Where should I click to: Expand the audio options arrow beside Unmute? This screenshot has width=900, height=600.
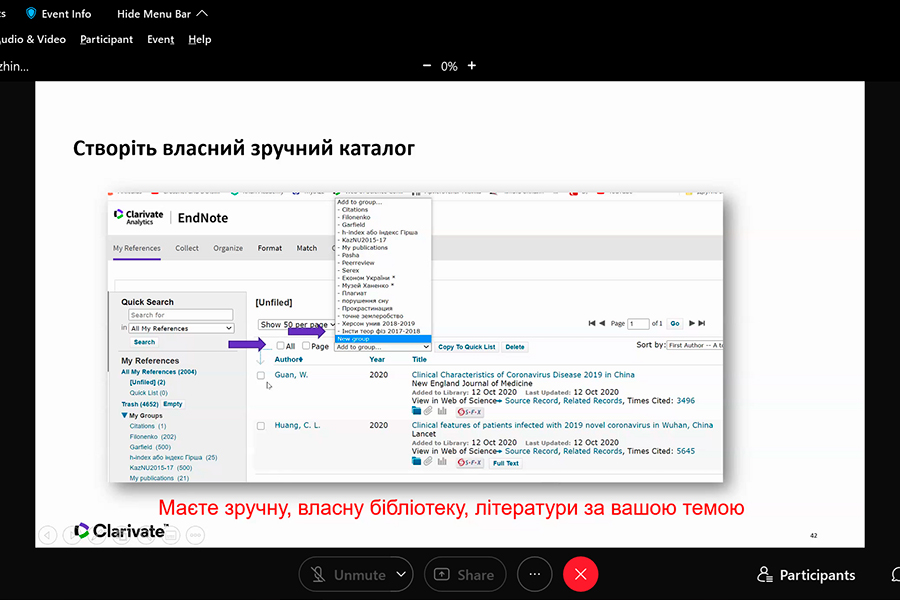[x=401, y=575]
